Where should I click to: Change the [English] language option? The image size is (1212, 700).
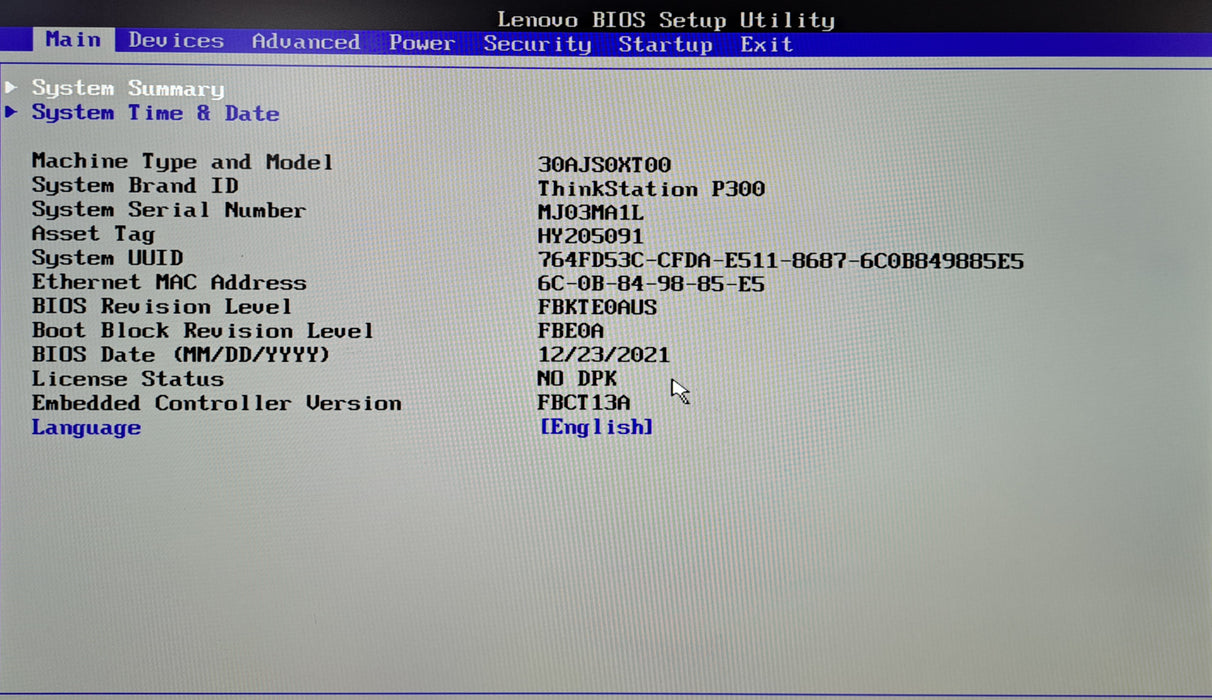click(597, 427)
